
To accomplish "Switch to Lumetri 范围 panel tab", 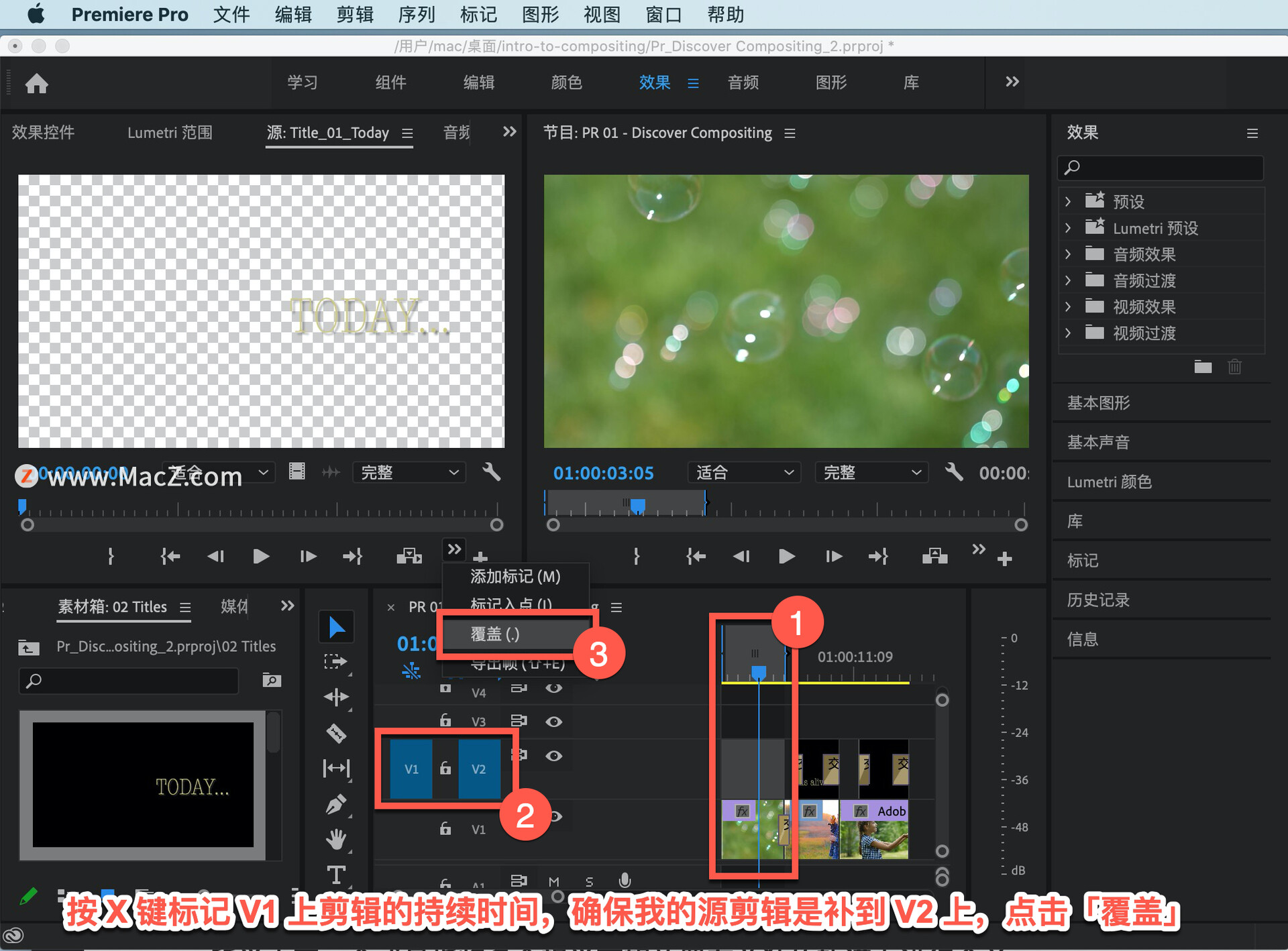I will tap(170, 132).
